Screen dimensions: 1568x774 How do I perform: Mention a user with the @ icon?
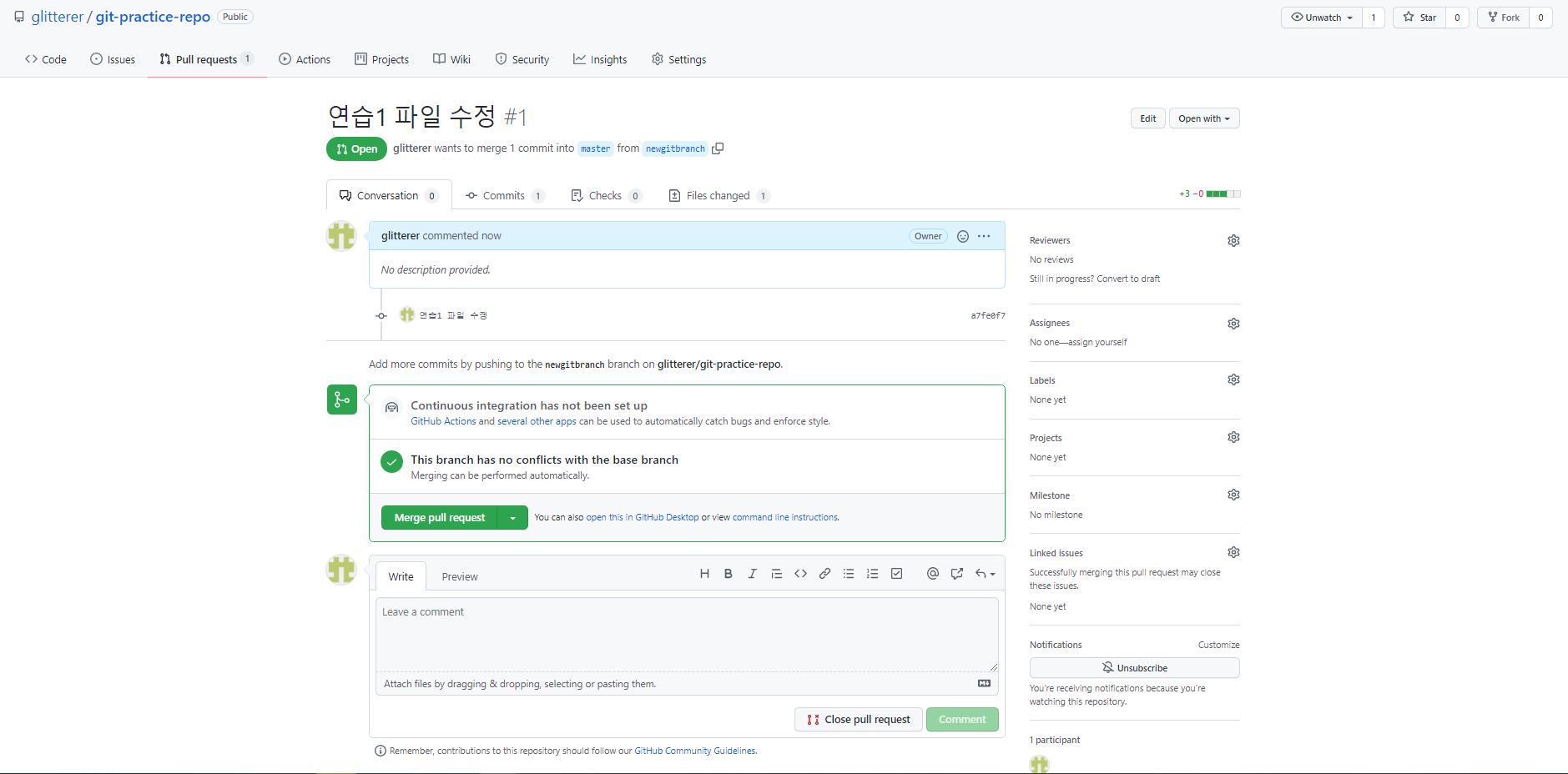tap(933, 574)
